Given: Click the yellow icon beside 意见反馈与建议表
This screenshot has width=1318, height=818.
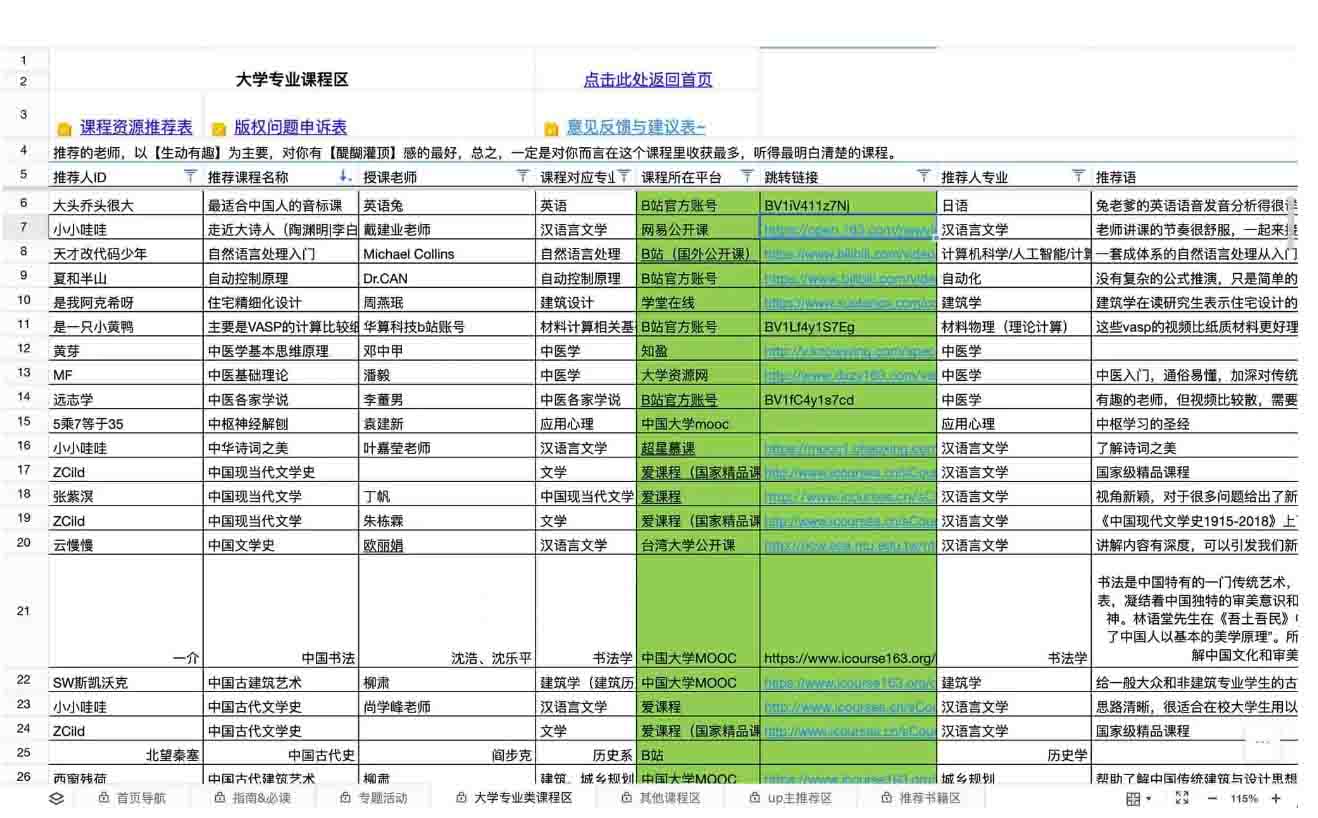Looking at the screenshot, I should tap(550, 129).
